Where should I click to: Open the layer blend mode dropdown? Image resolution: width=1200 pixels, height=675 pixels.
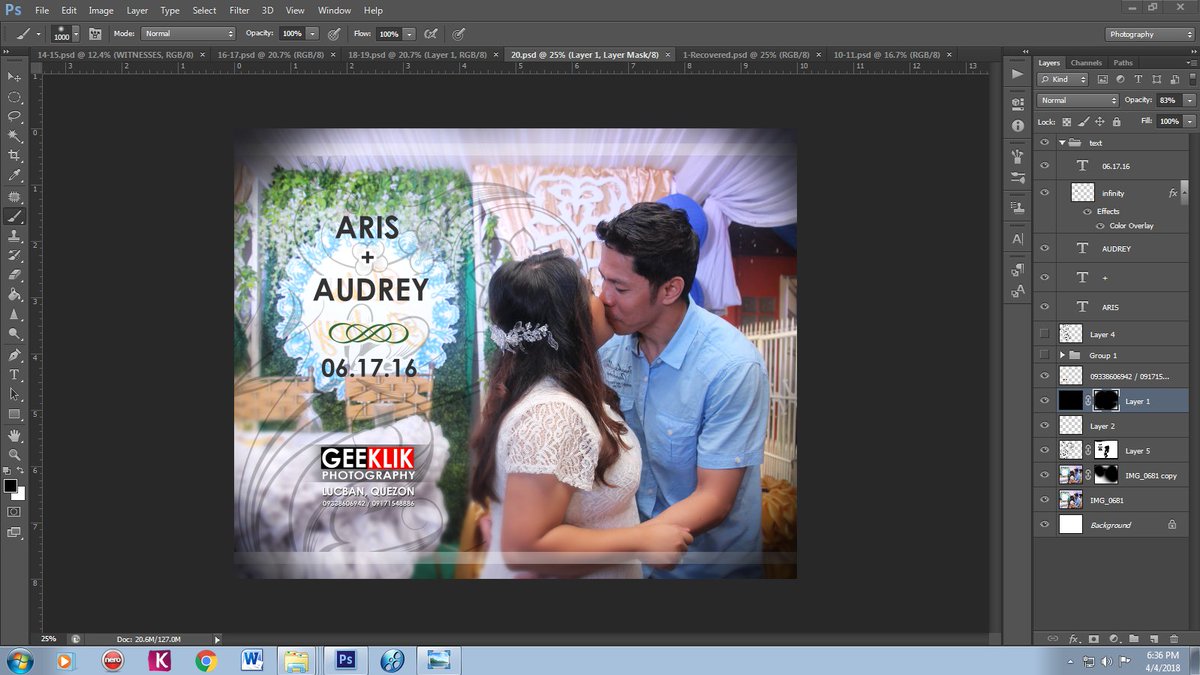click(x=1078, y=100)
